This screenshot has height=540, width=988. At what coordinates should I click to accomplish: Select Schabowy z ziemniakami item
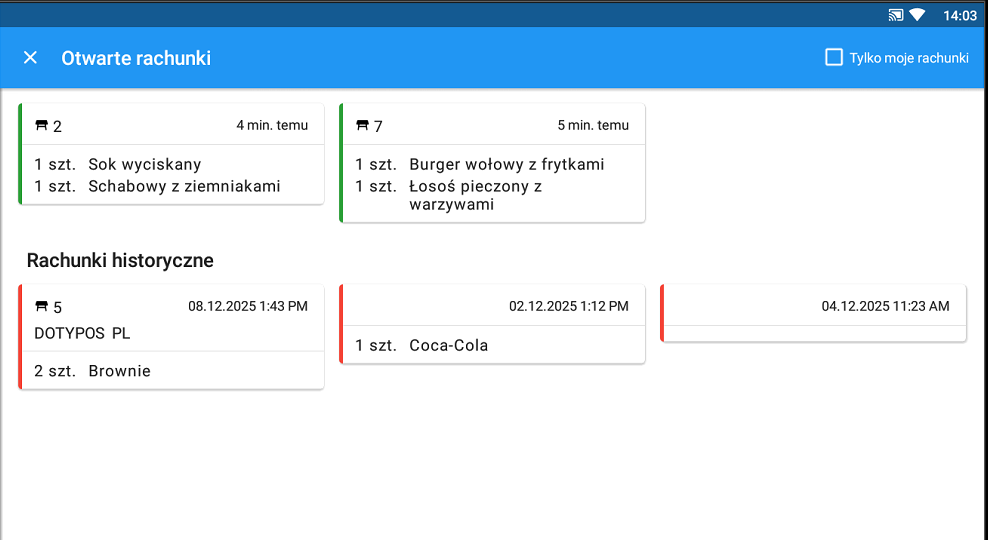[x=184, y=186]
